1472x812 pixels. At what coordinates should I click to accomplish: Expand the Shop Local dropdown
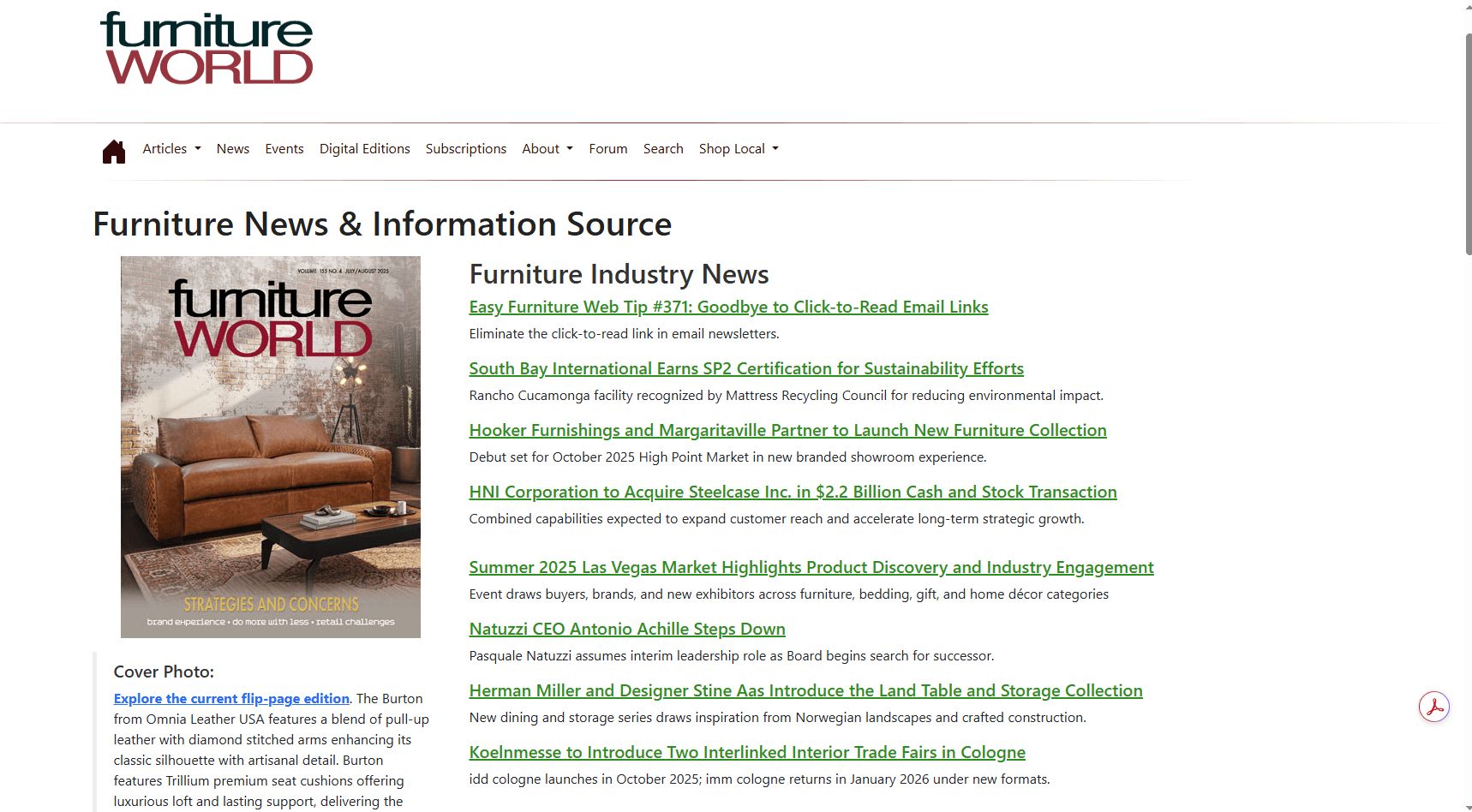pyautogui.click(x=738, y=148)
